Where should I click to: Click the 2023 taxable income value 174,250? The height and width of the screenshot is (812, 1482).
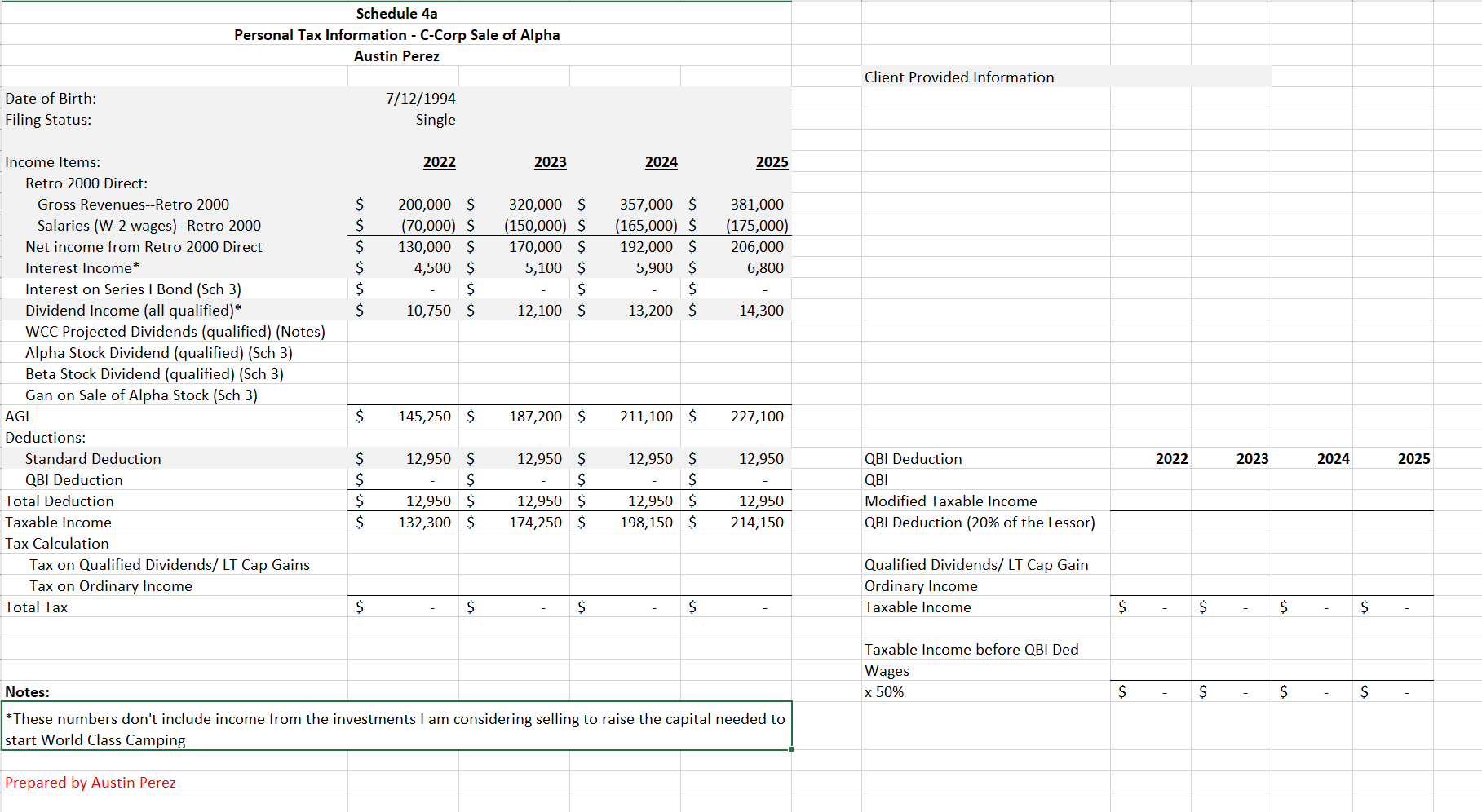(535, 522)
